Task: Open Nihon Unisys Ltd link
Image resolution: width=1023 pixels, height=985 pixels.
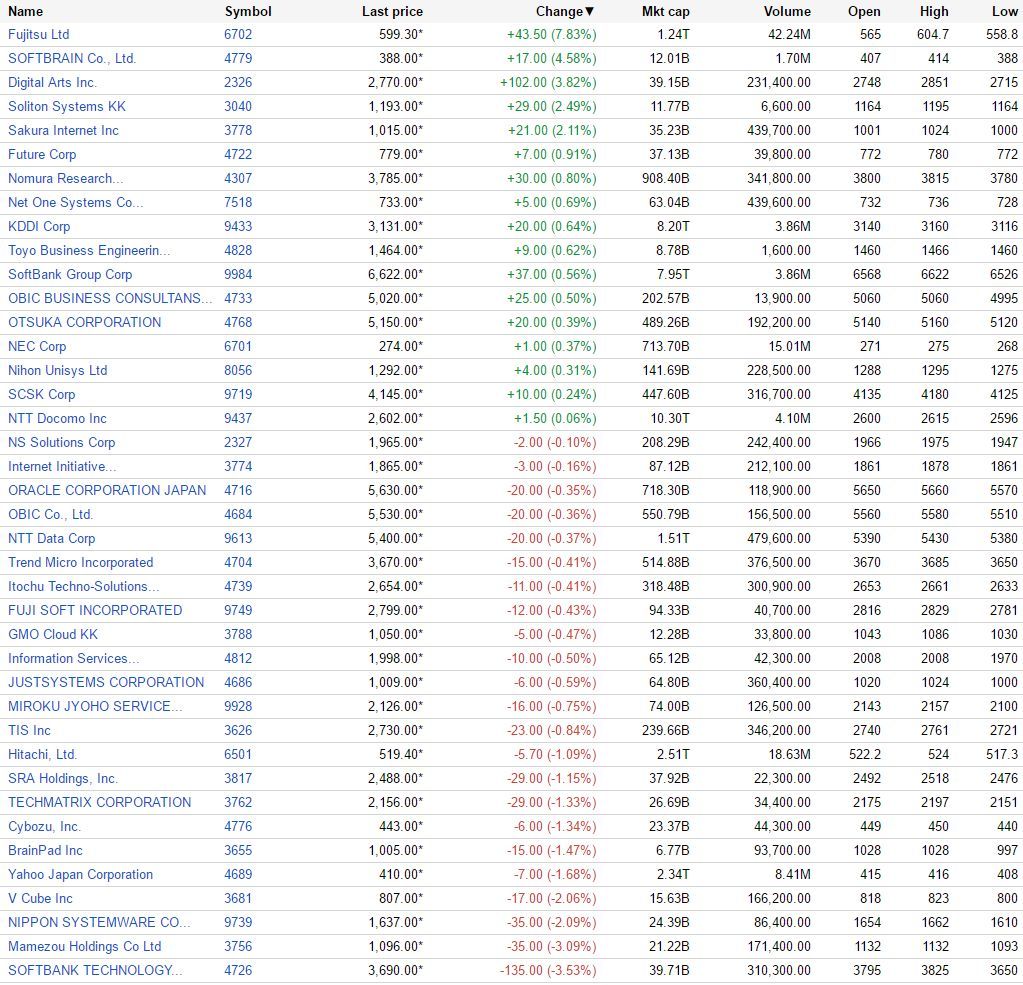Action: tap(57, 371)
